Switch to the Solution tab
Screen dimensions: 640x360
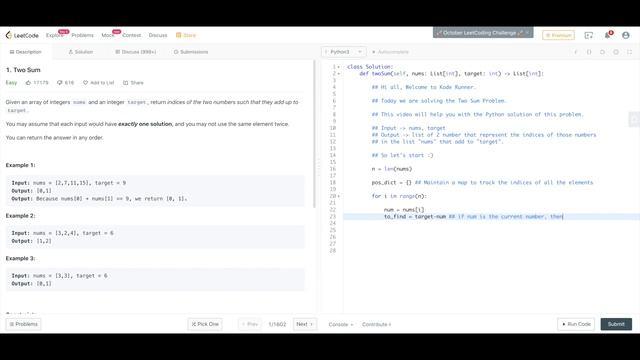[81, 52]
